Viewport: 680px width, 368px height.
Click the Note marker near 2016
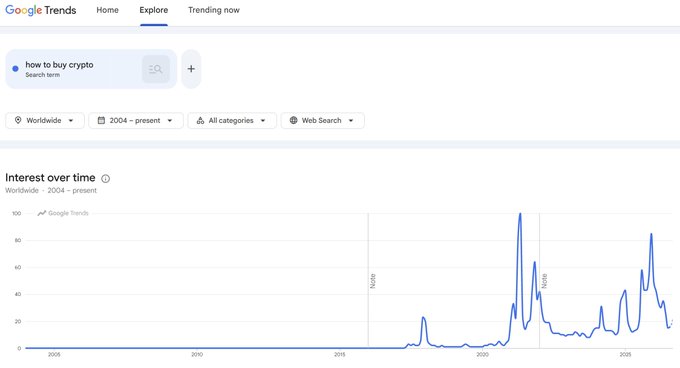[x=373, y=281]
